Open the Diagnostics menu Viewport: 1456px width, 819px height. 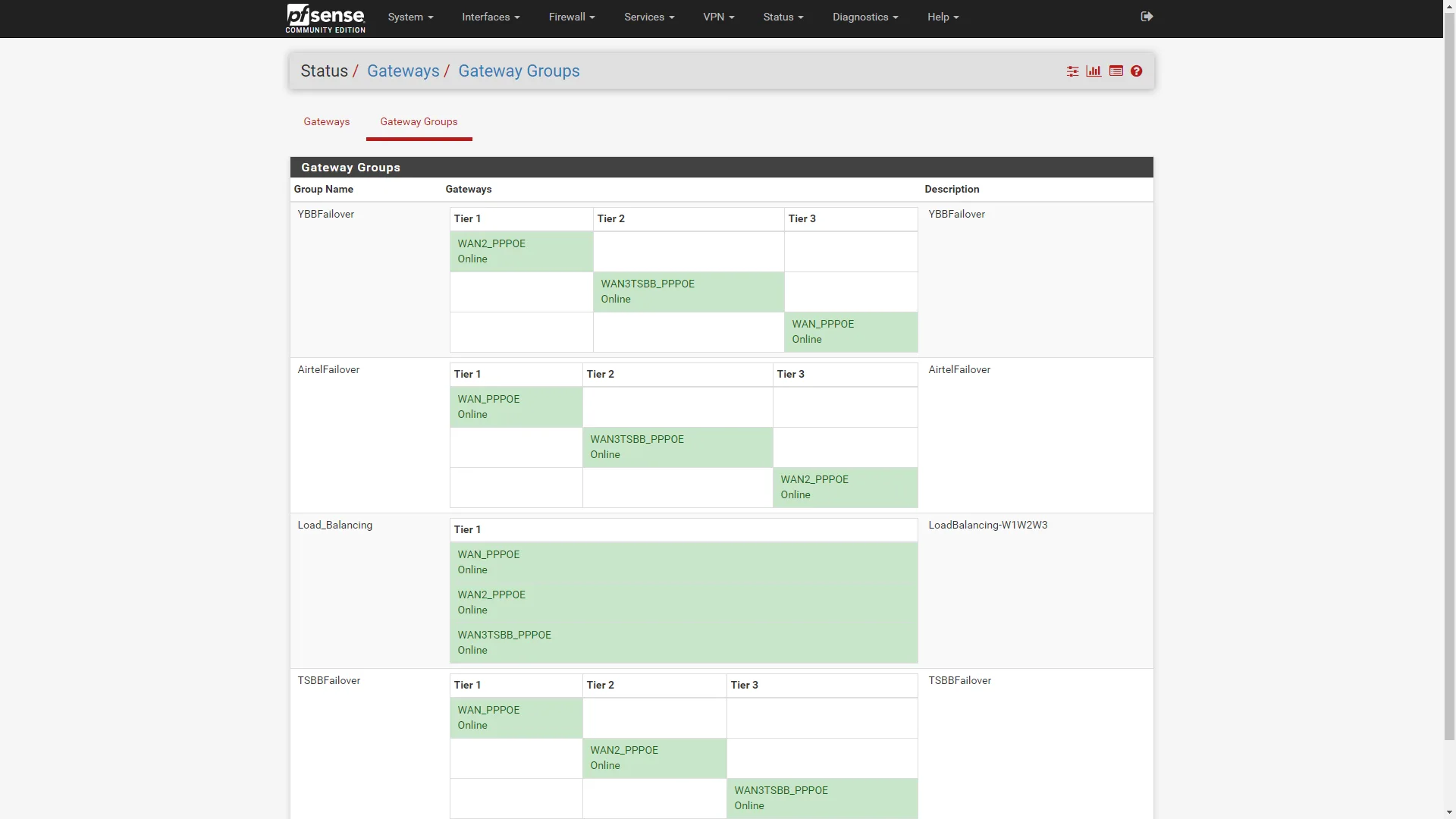865,17
